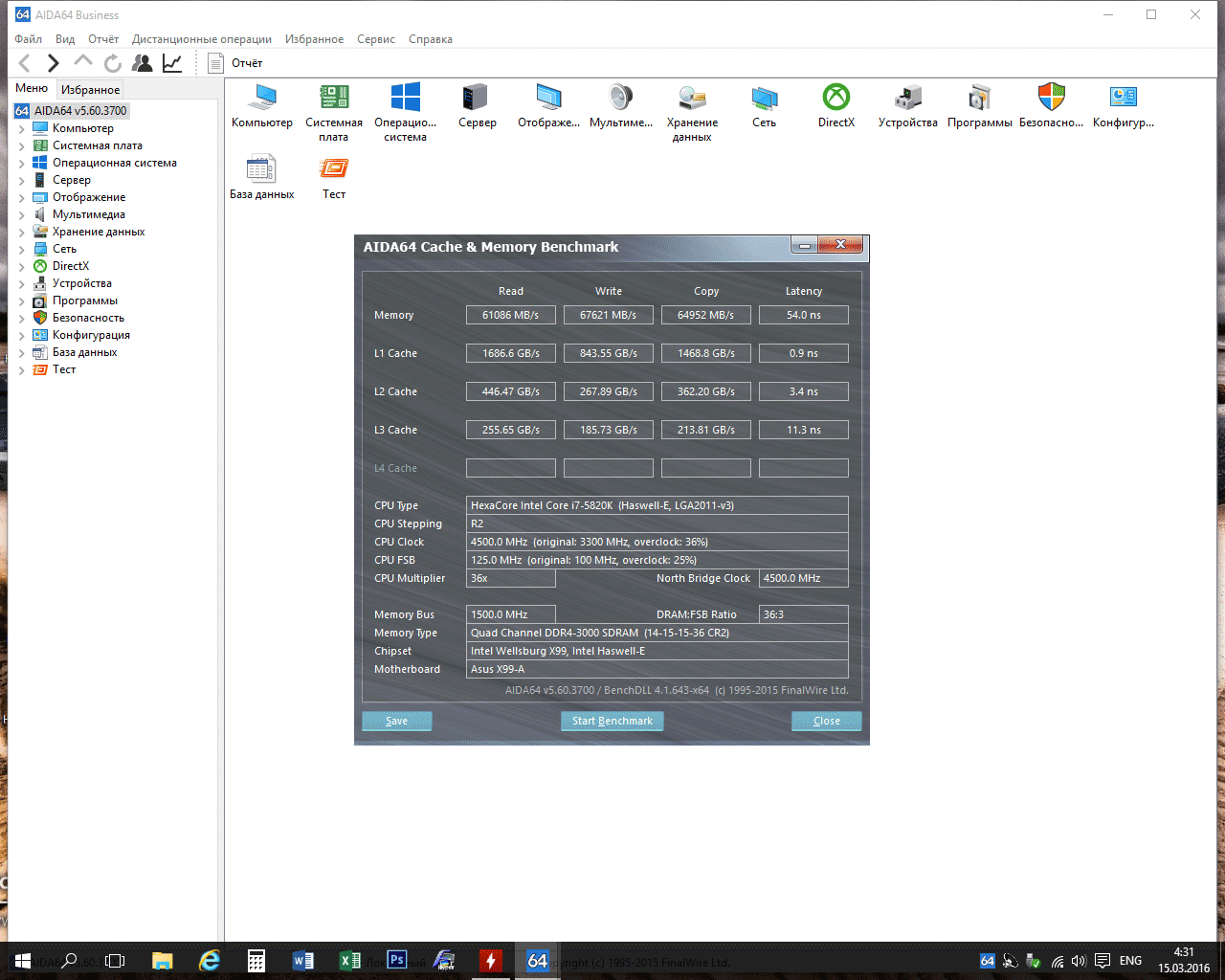Viewport: 1225px width, 980px height.
Task: Select Программы in the sidebar tree
Action: pos(85,301)
